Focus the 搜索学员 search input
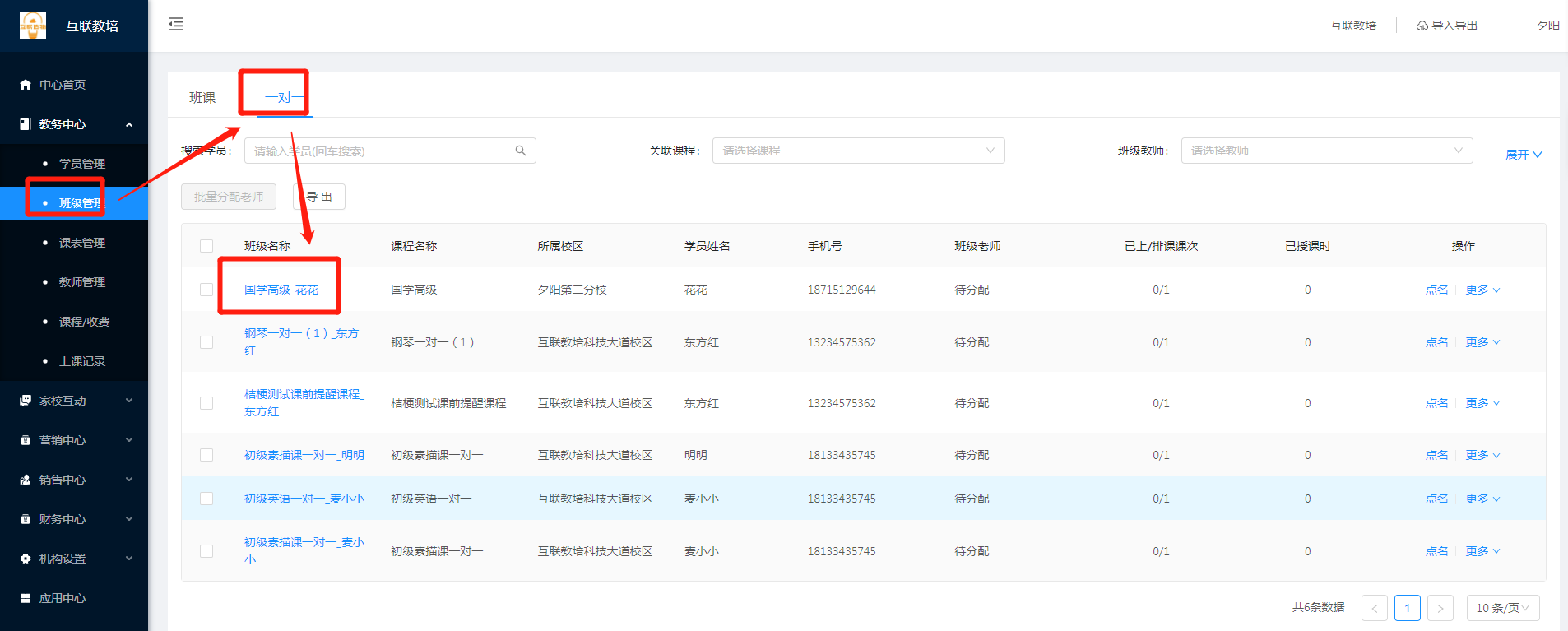This screenshot has width=1568, height=631. (x=390, y=151)
